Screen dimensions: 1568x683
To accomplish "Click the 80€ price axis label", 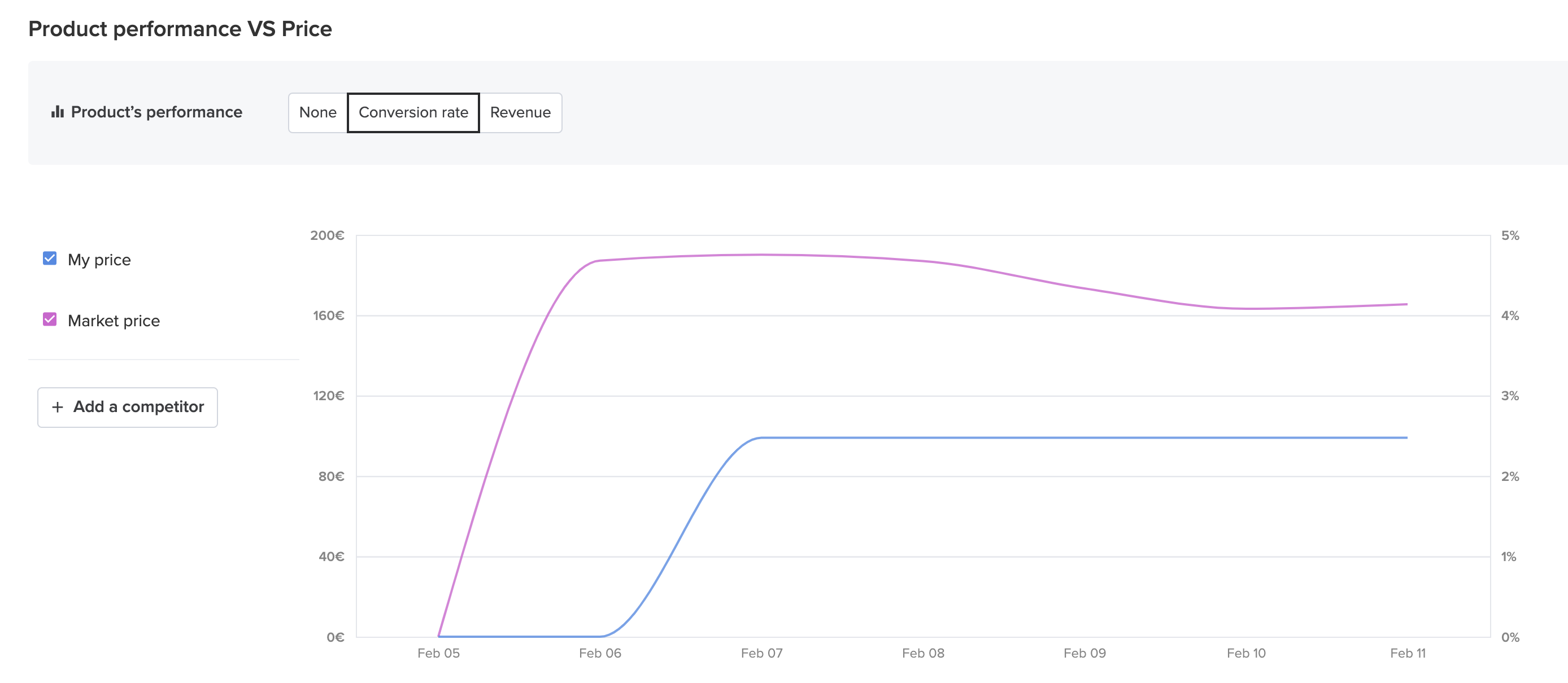I will click(x=331, y=476).
